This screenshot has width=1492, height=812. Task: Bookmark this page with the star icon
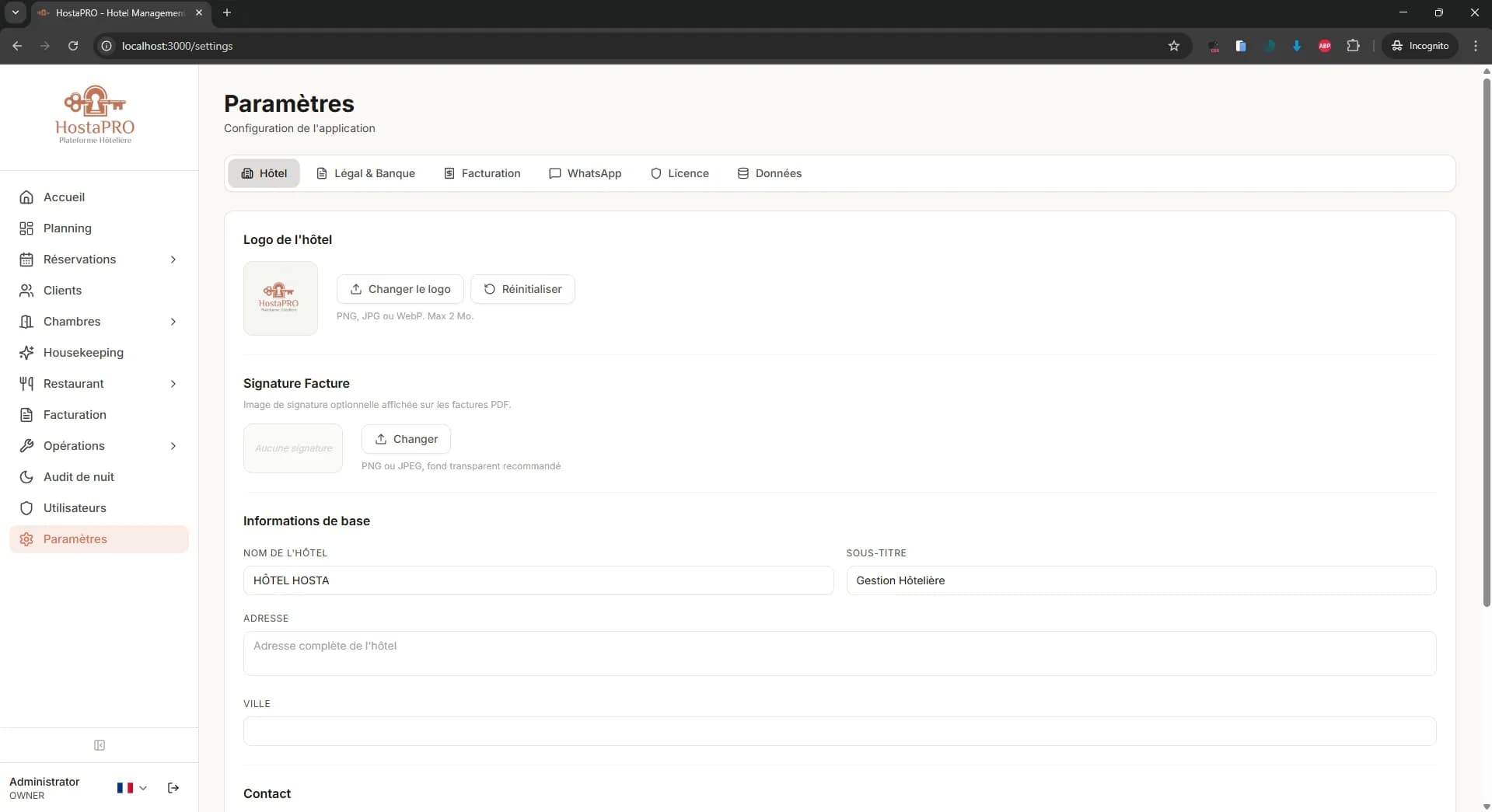(x=1174, y=46)
